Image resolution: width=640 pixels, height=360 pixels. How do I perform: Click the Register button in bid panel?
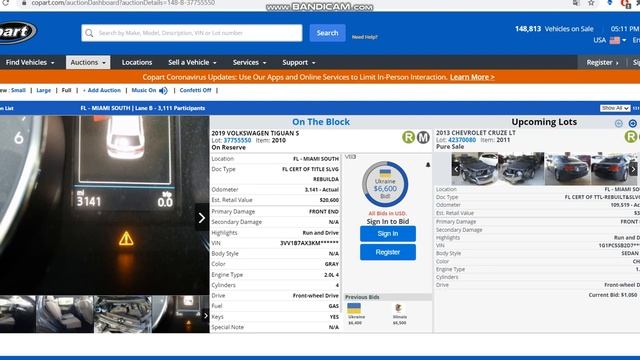click(x=388, y=252)
